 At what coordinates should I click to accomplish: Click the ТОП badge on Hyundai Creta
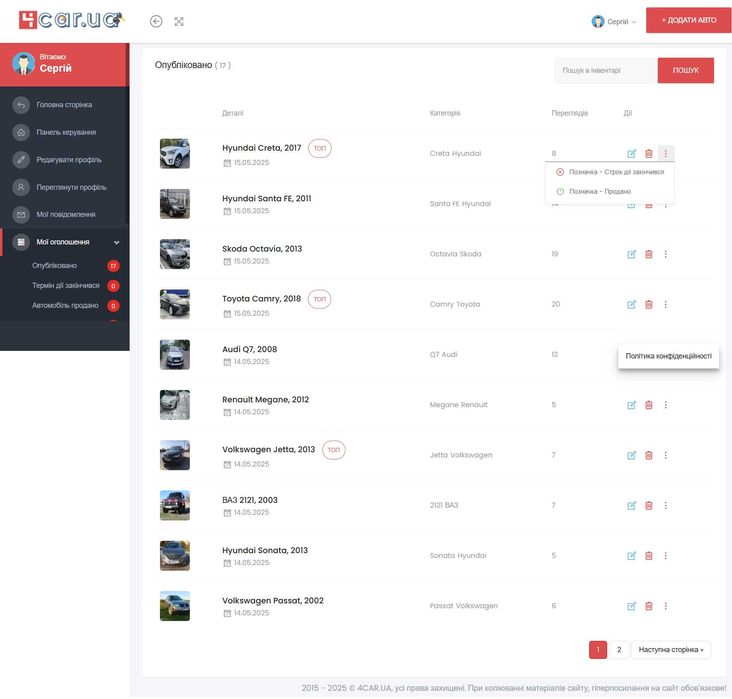[x=320, y=148]
